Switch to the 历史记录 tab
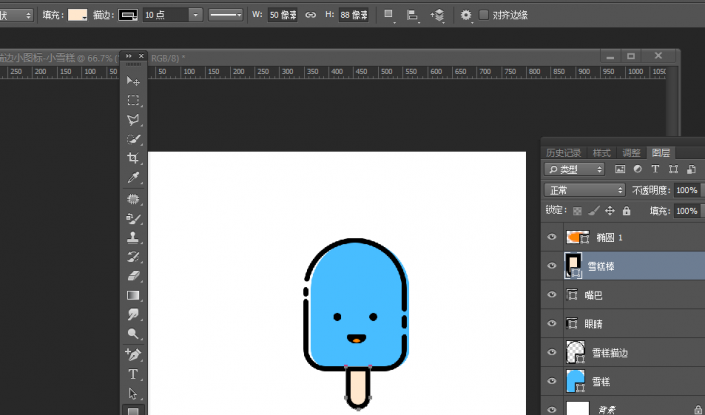Screen dimensions: 705x415 [x=563, y=153]
